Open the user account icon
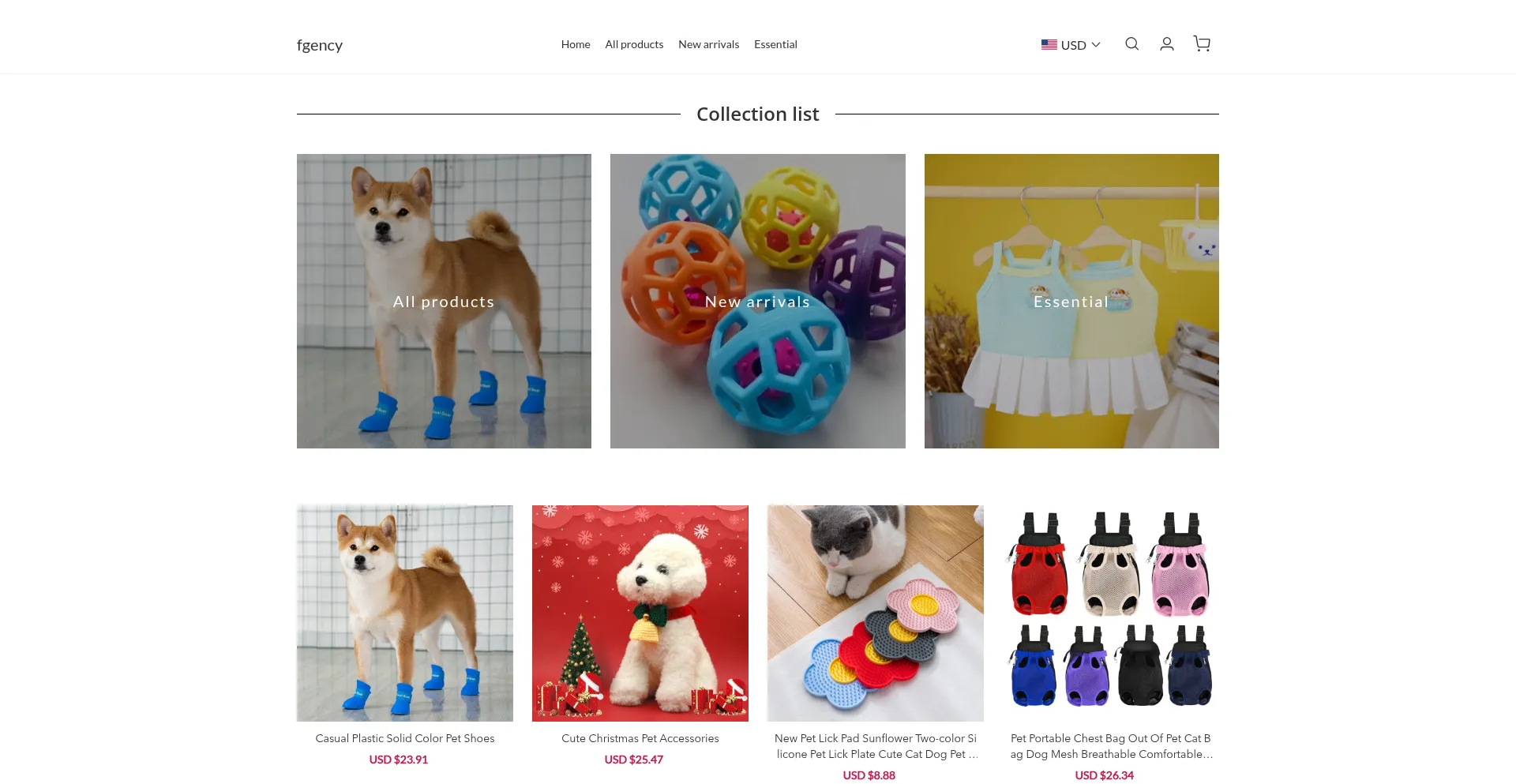 pos(1166,44)
